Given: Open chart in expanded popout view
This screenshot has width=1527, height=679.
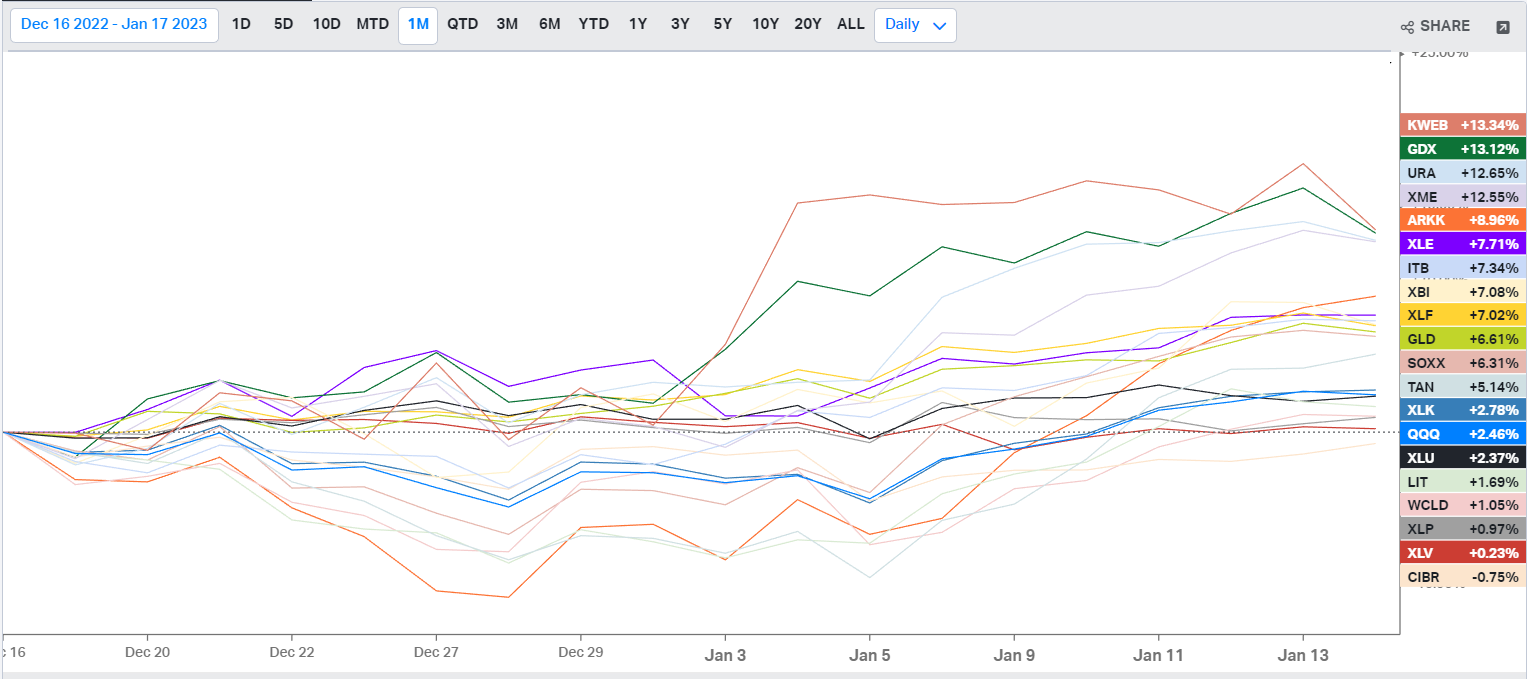Looking at the screenshot, I should coord(1502,27).
